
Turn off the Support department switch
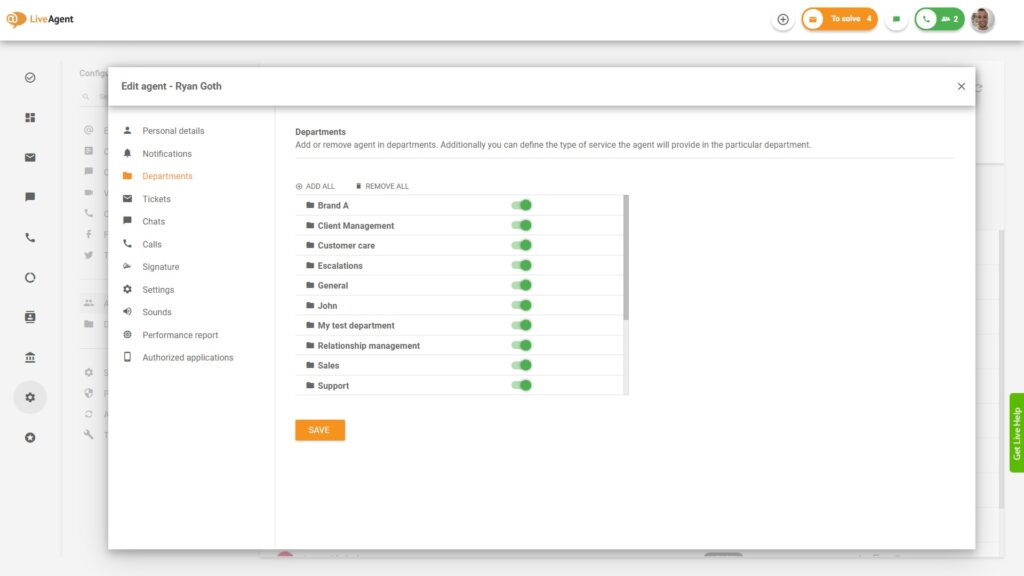tap(521, 385)
